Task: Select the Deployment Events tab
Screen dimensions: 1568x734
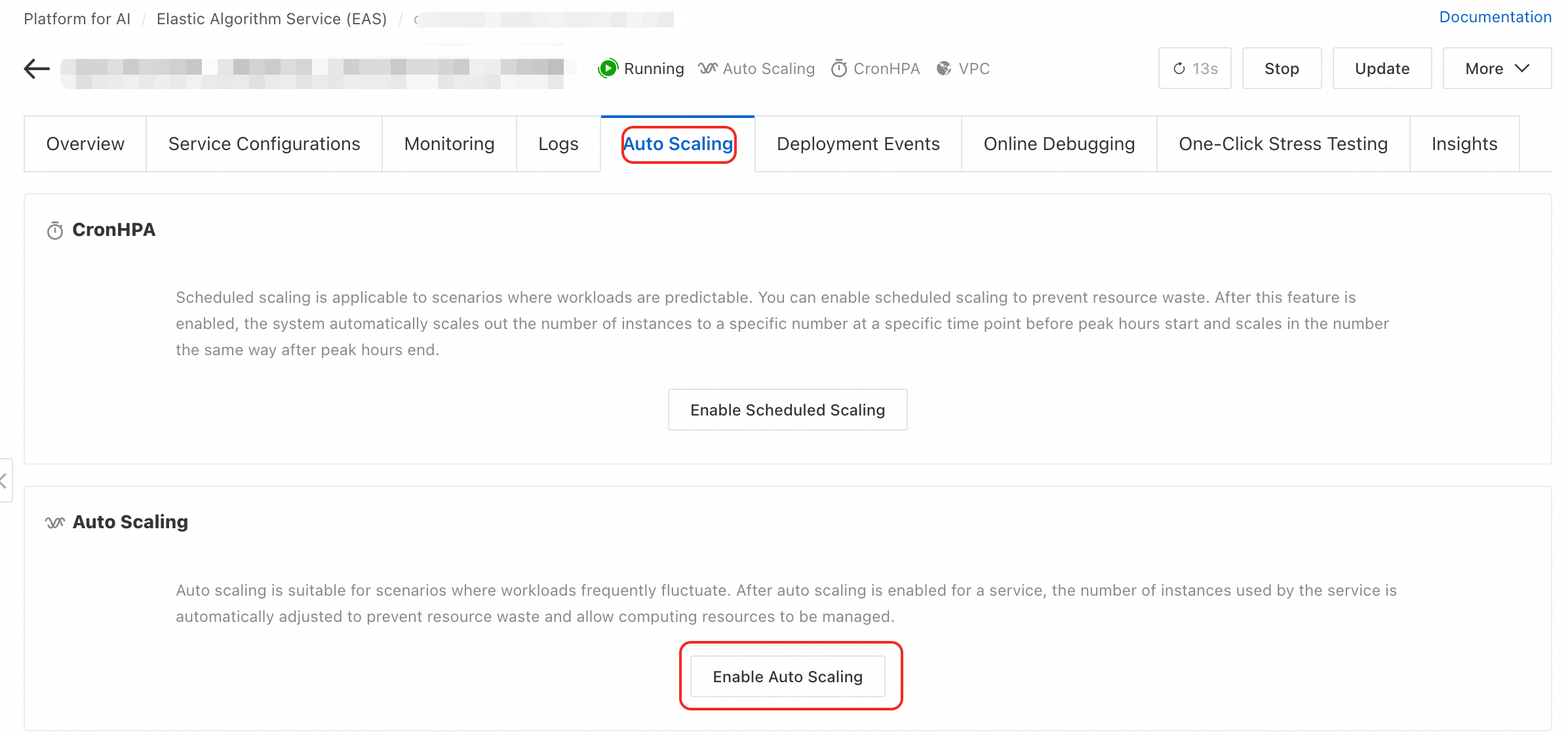Action: (x=858, y=144)
